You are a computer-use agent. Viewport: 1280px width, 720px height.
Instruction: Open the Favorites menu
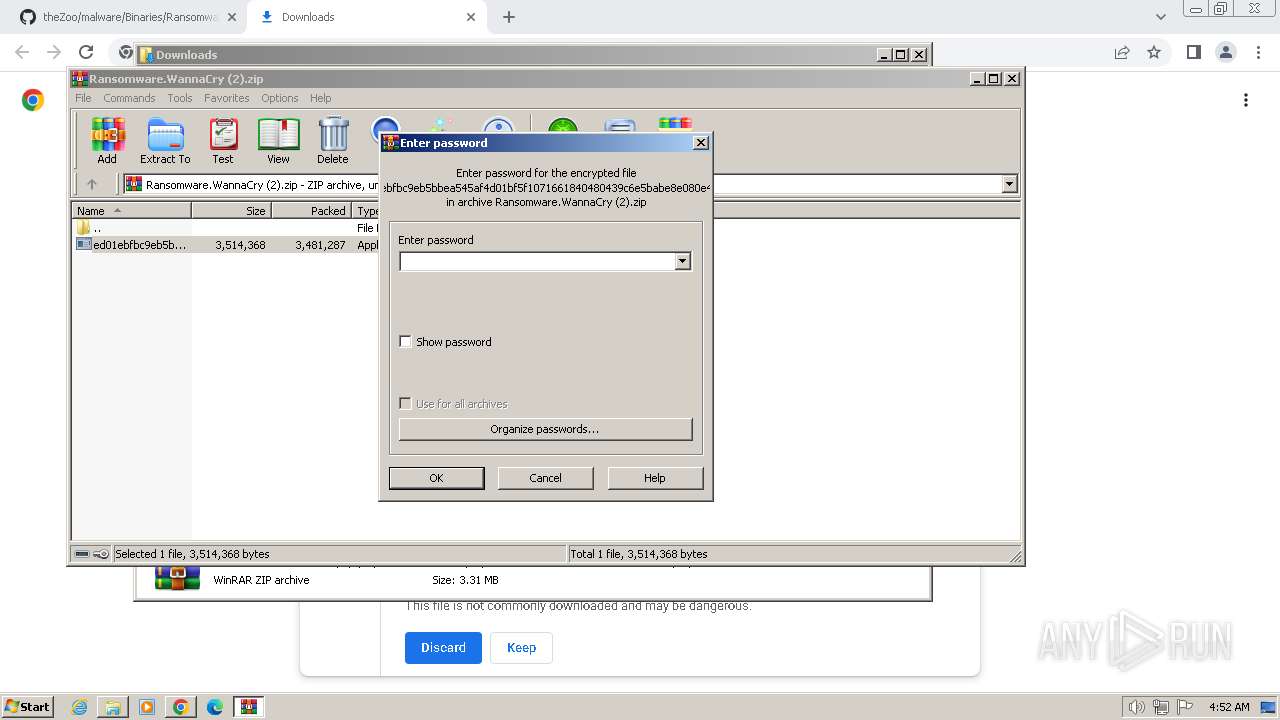point(227,98)
